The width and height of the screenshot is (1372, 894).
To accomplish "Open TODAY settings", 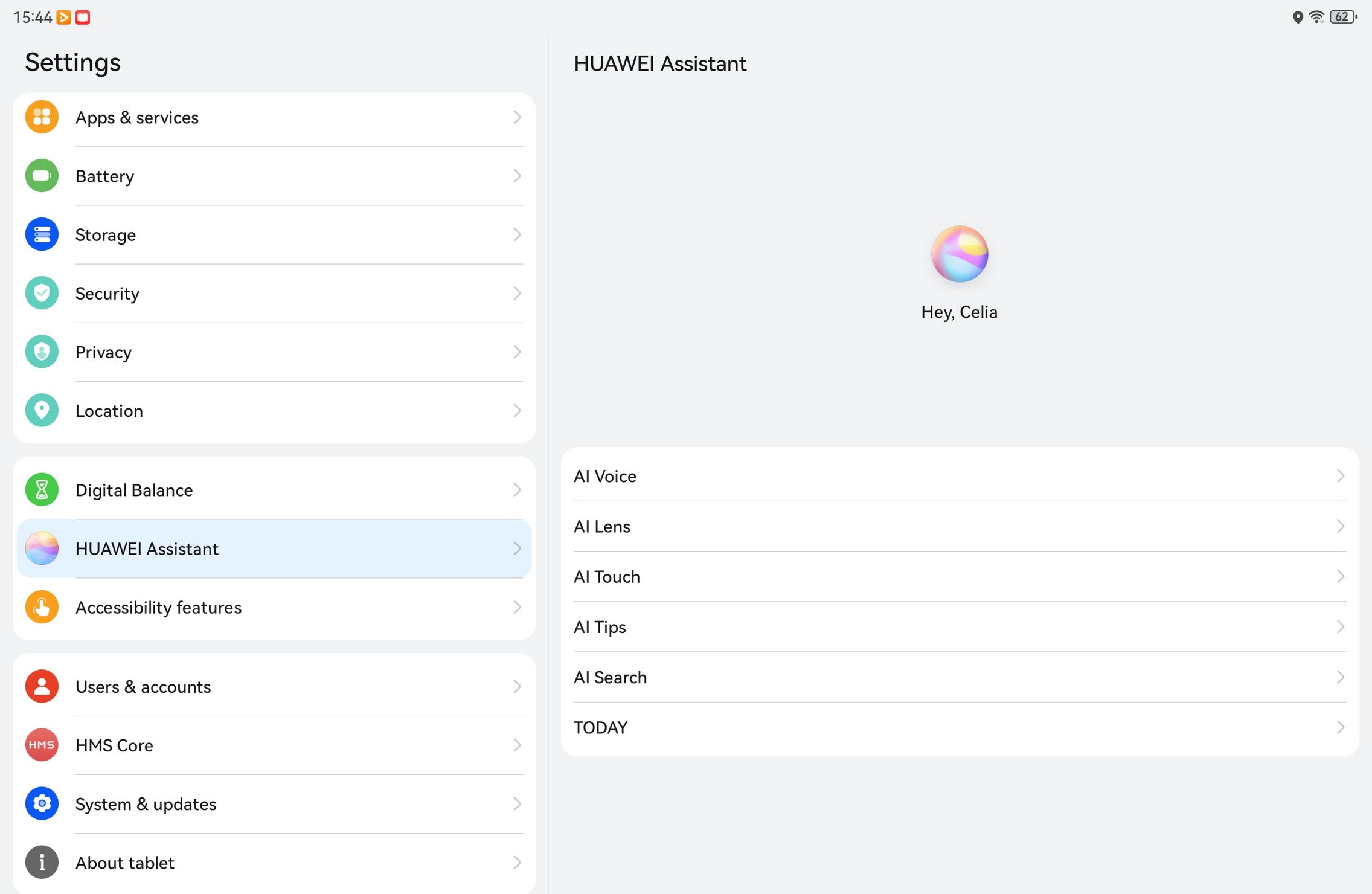I will pos(960,728).
